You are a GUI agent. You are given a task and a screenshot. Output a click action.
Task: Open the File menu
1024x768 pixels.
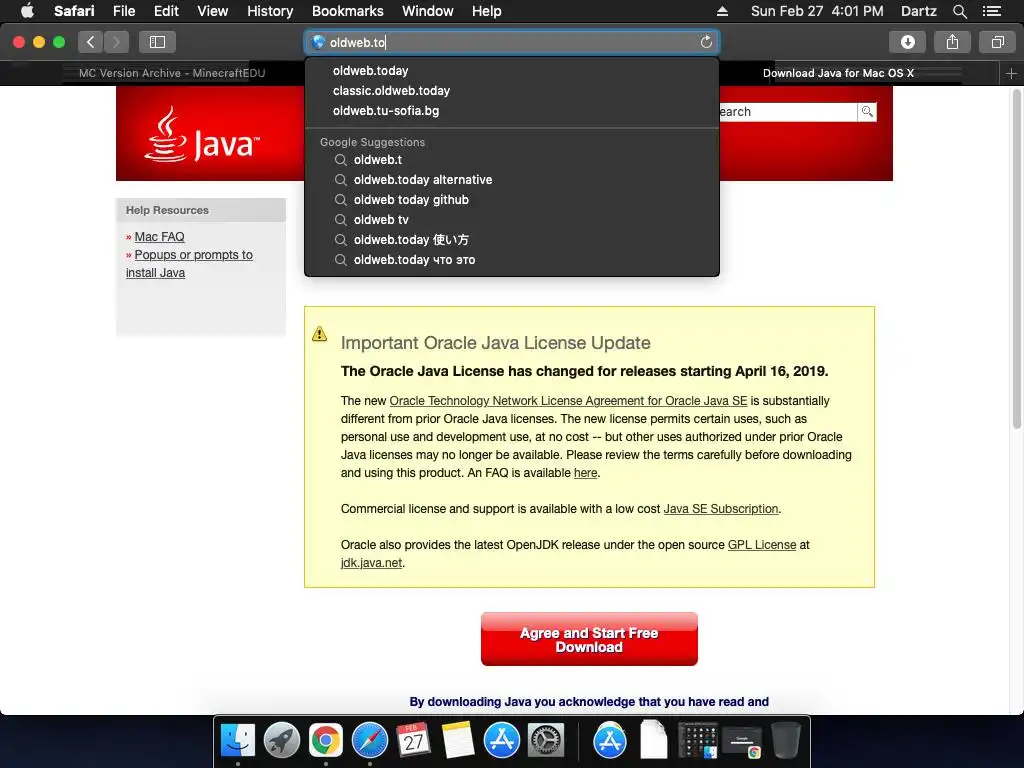tap(123, 11)
